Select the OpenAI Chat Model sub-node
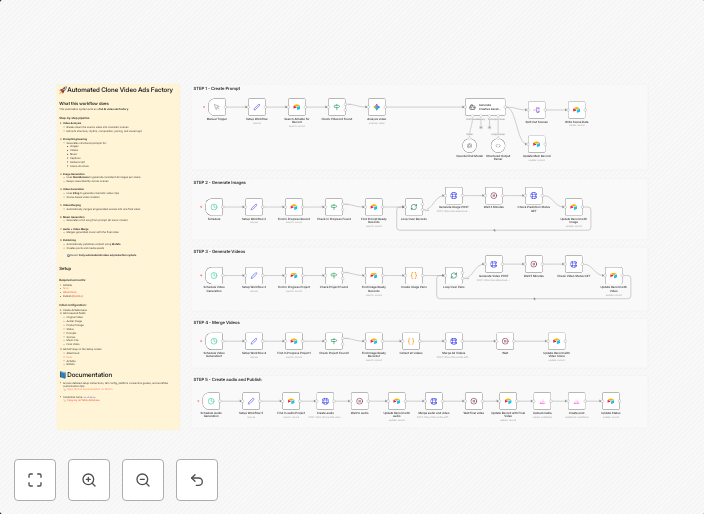This screenshot has width=704, height=514. [470, 145]
